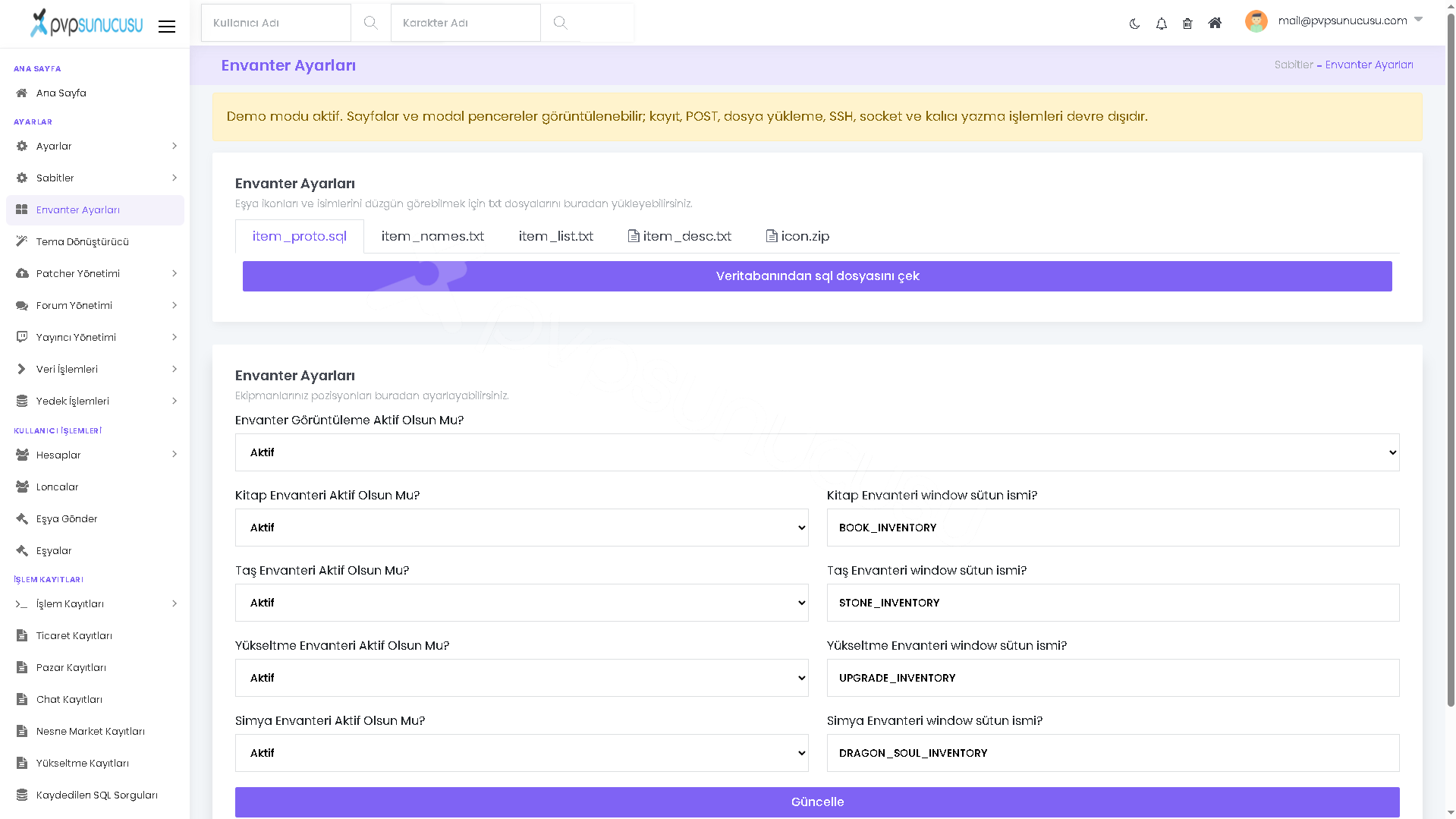Toggle dark mode moon icon
Viewport: 1456px width, 819px height.
1134,24
